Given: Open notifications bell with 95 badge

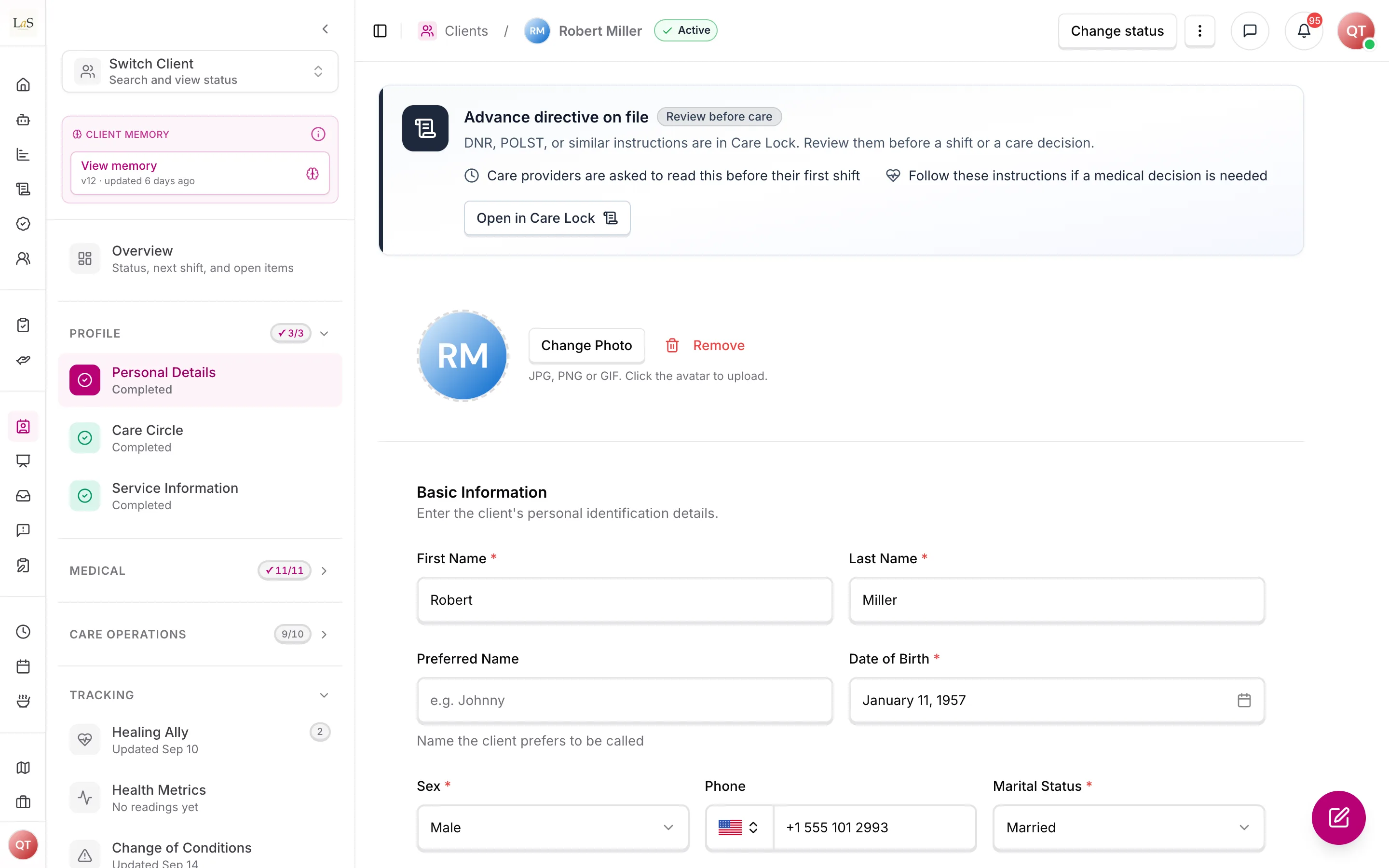Looking at the screenshot, I should pyautogui.click(x=1304, y=30).
